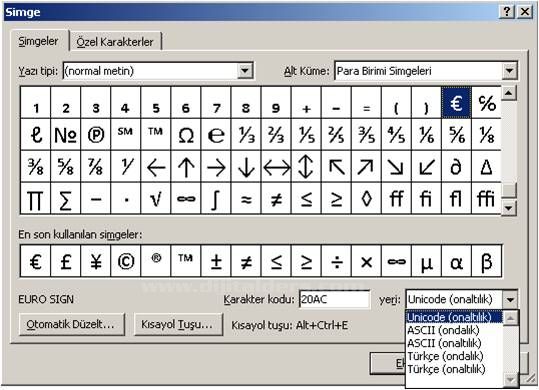Image resolution: width=539 pixels, height=390 pixels.
Task: Choose Türkçe (ondalık) from the list
Action: click(454, 356)
